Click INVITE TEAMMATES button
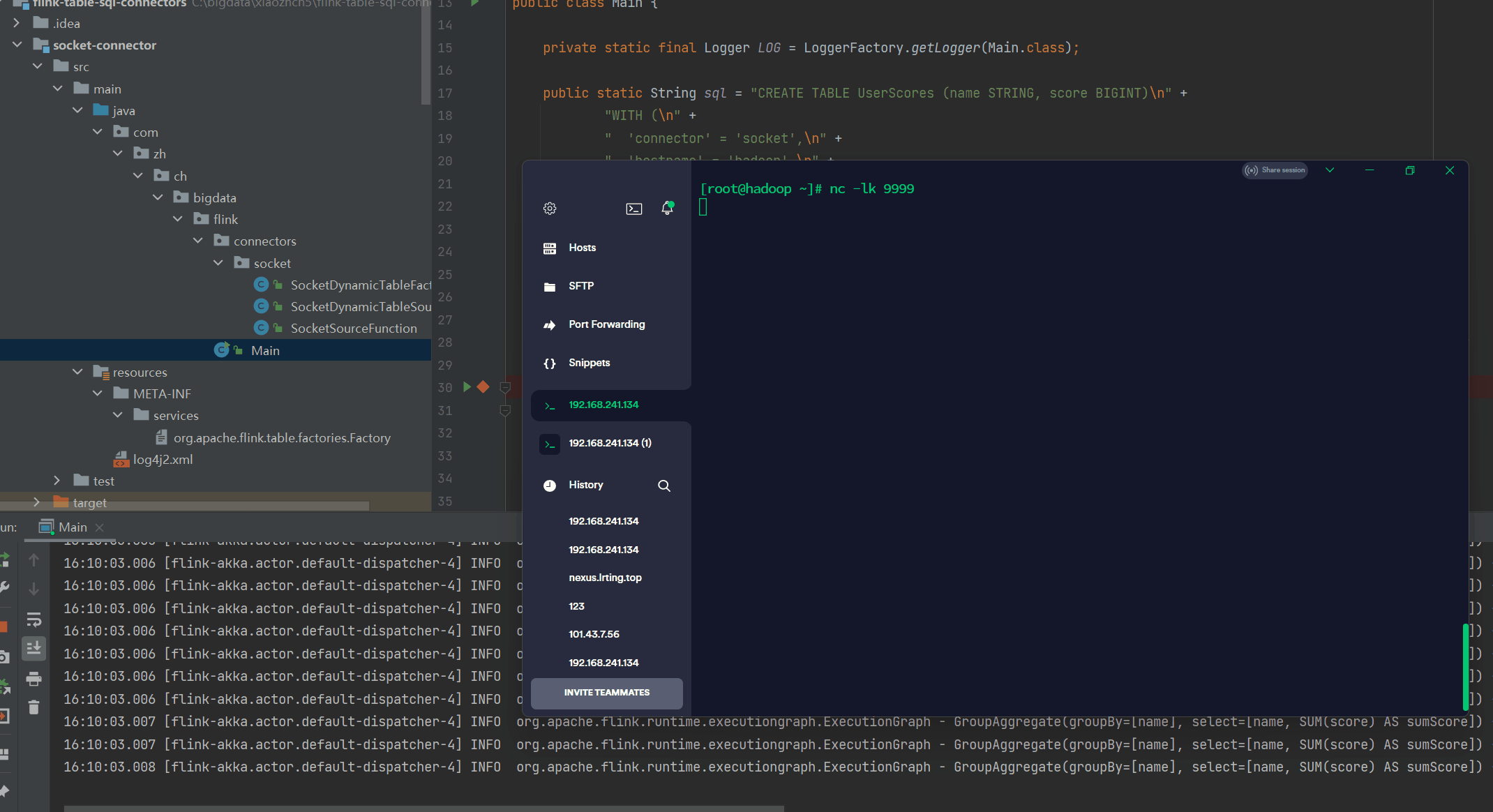The image size is (1493, 812). (x=606, y=693)
